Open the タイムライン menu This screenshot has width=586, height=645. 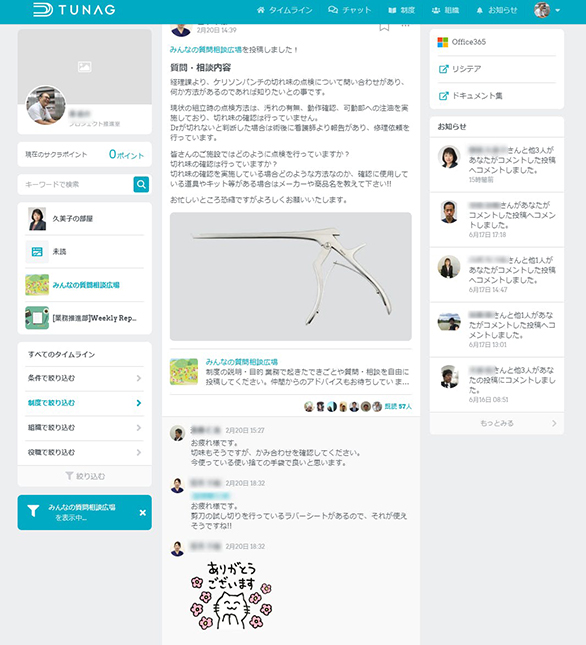284,10
